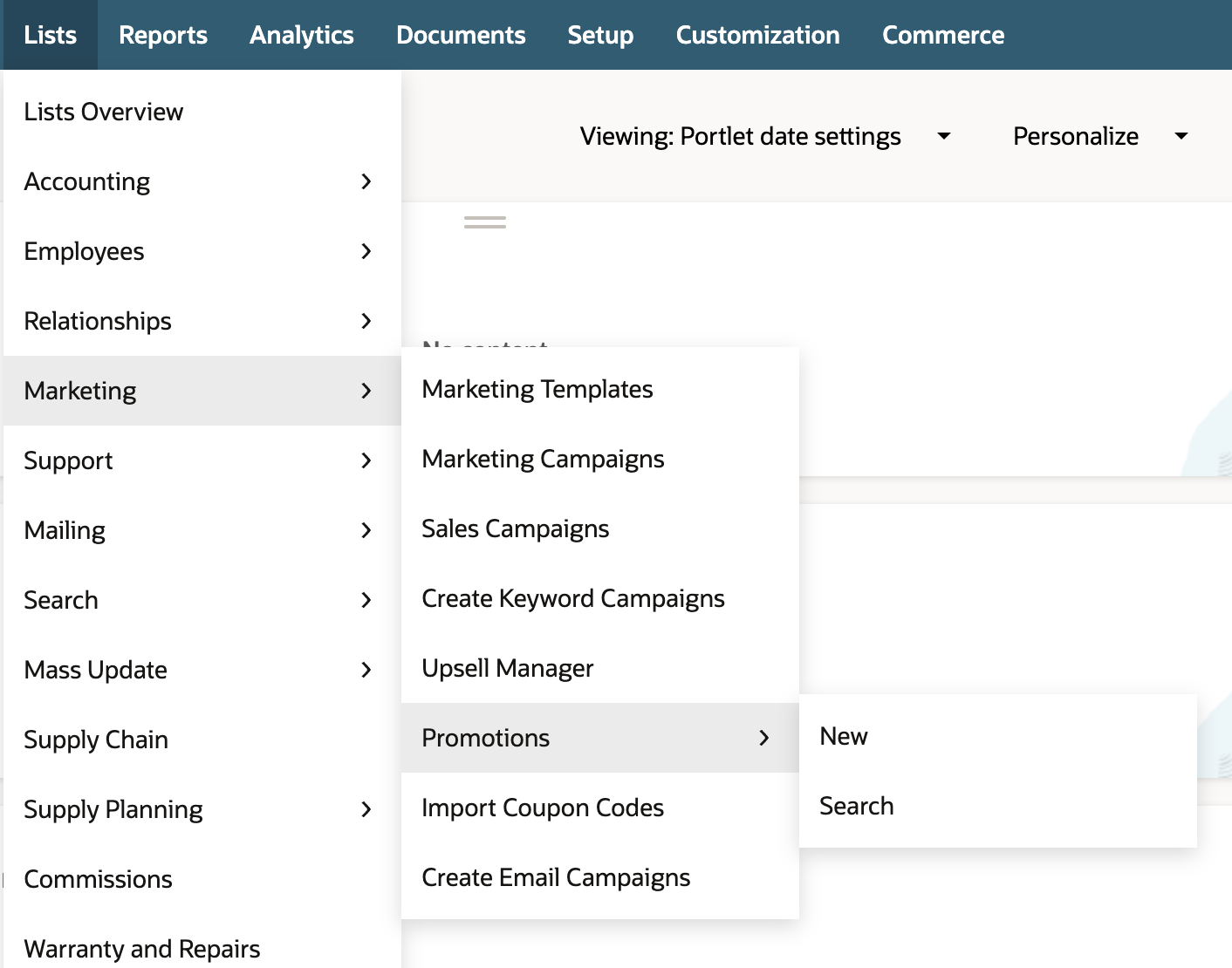Open the Documents menu tab
1232x968 pixels.
pyautogui.click(x=461, y=35)
